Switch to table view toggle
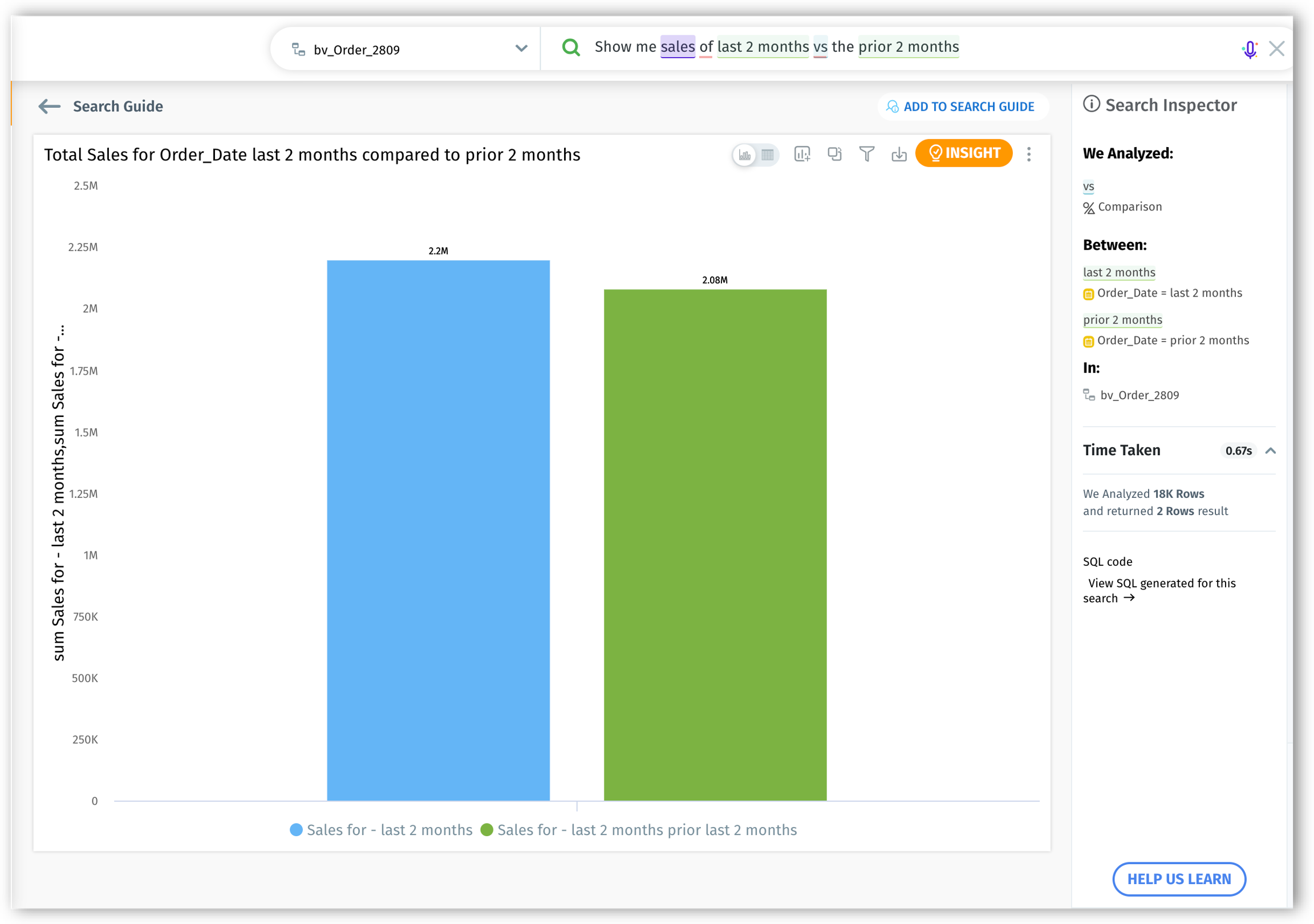1314x924 pixels. [x=768, y=155]
